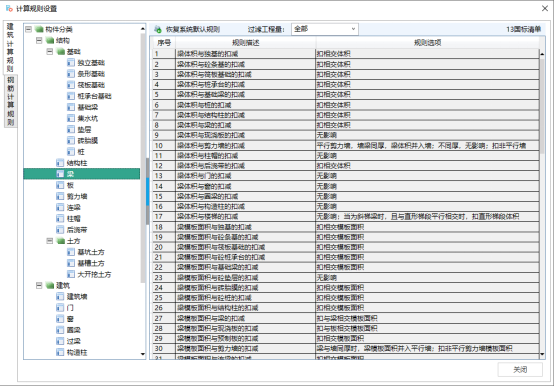The width and height of the screenshot is (554, 387).
Task: Select the 桩 tree item
Action: pyautogui.click(x=81, y=152)
